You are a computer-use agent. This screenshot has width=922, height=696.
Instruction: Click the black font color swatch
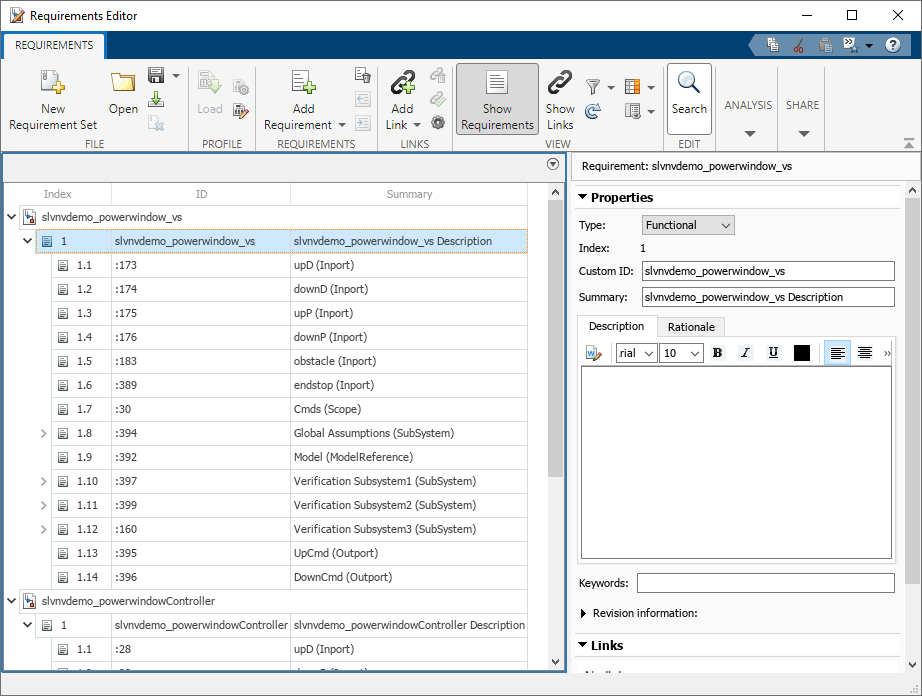801,353
